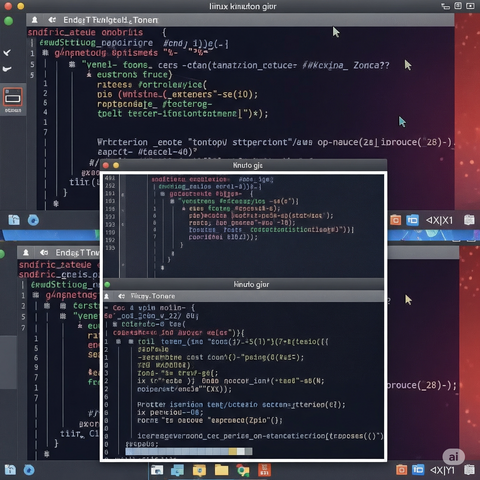480x480 pixels.
Task: Click the user icon in top editor toolbar
Action: 34,20
